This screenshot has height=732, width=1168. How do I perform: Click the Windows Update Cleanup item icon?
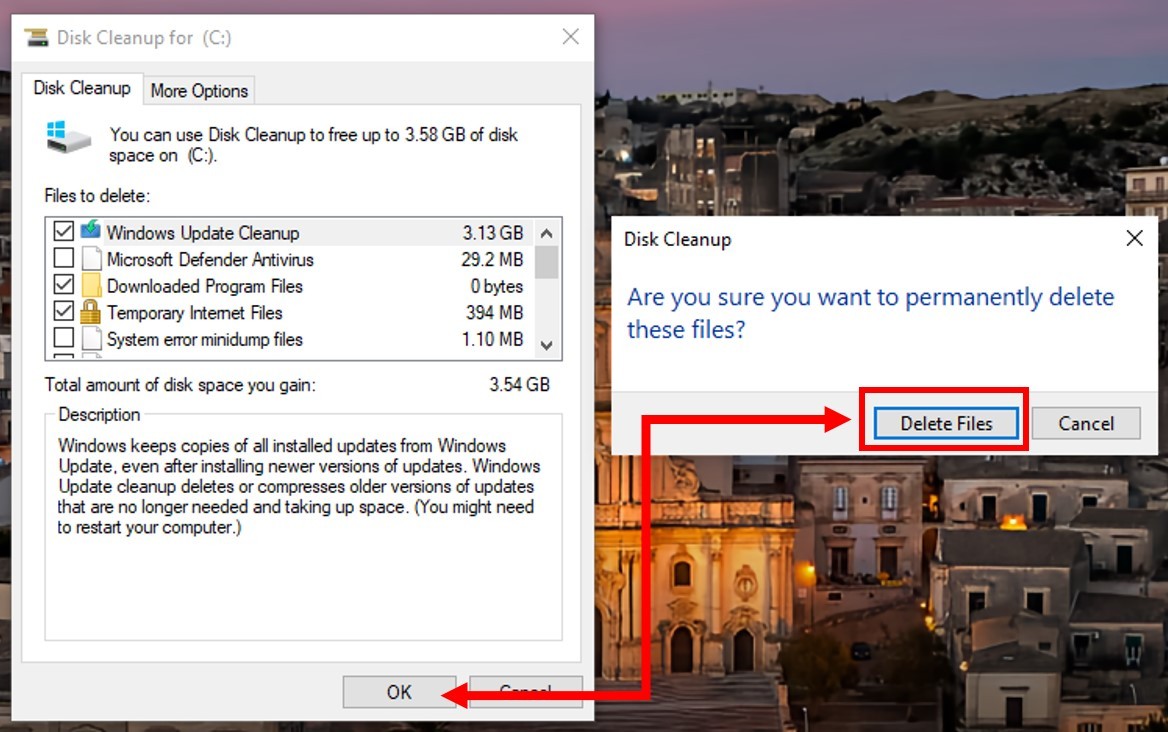coord(91,231)
